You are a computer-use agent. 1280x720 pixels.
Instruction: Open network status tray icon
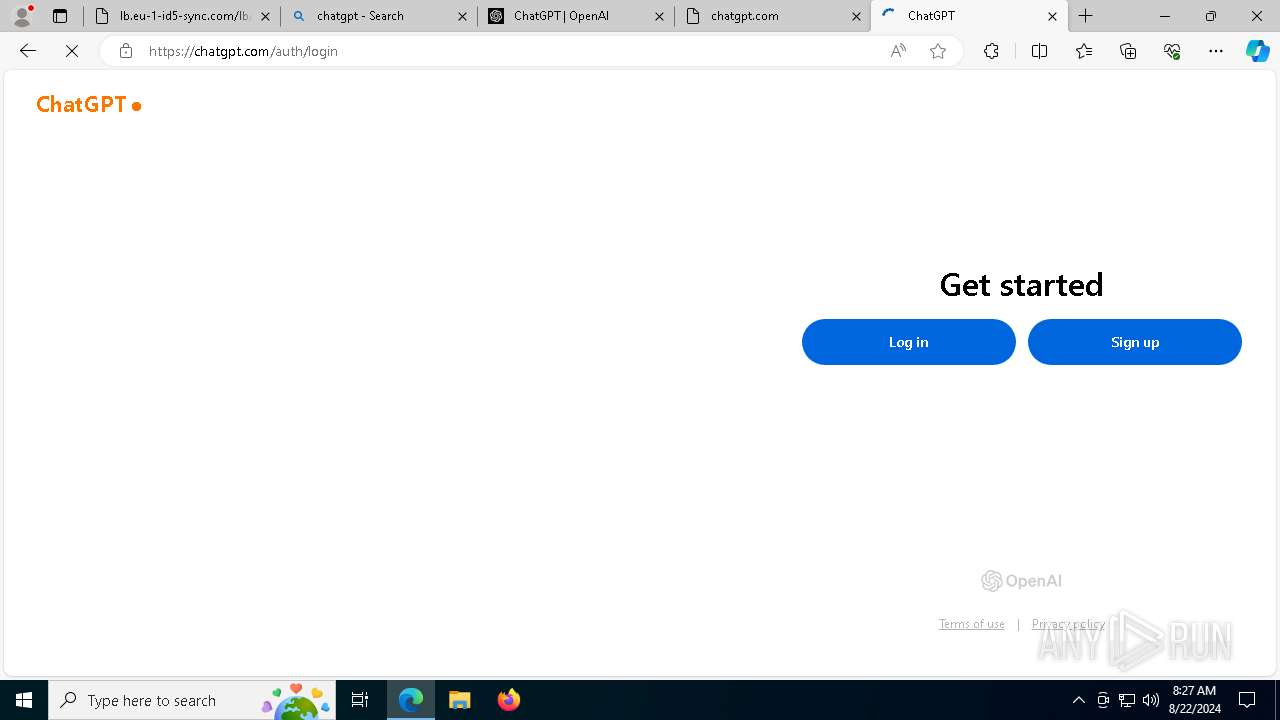coord(1127,700)
